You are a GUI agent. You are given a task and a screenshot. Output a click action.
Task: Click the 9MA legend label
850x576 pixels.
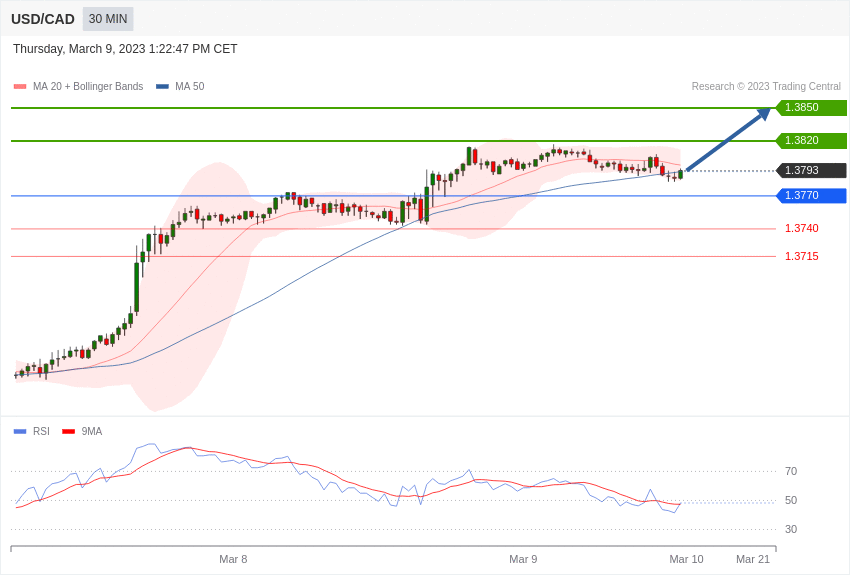tap(92, 432)
